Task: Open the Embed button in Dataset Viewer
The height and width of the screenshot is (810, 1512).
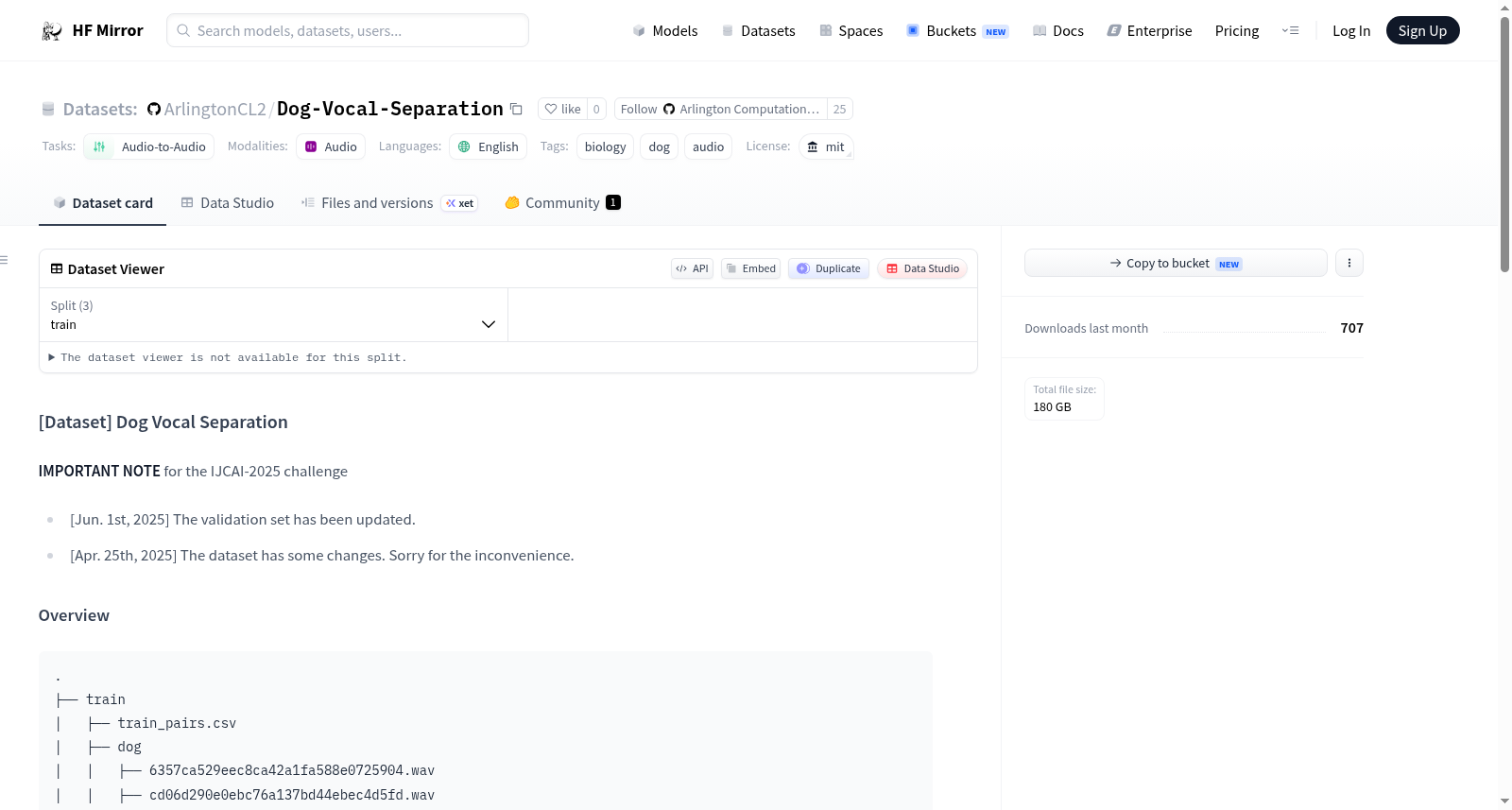Action: [x=751, y=268]
